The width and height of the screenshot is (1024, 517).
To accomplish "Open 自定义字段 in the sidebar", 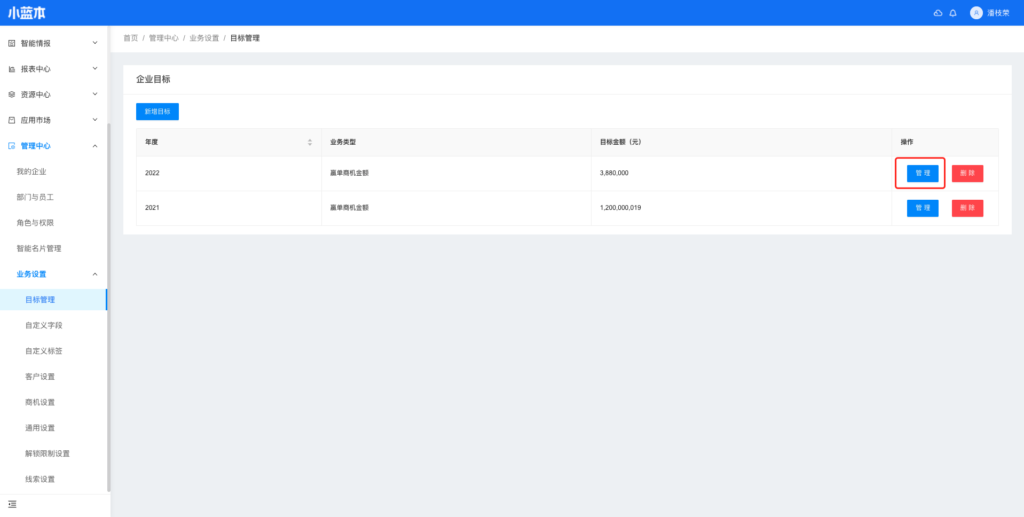I will tap(50, 326).
